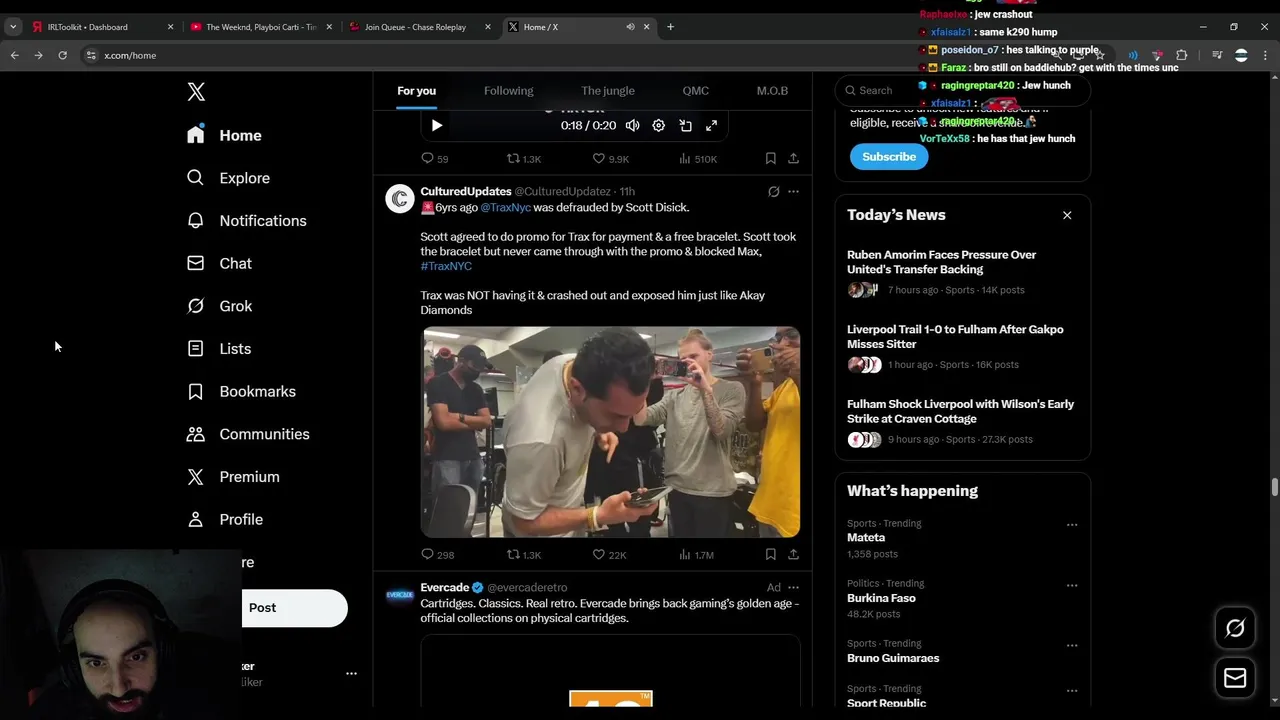This screenshot has width=1280, height=720.
Task: Open video settings gear
Action: click(x=659, y=125)
